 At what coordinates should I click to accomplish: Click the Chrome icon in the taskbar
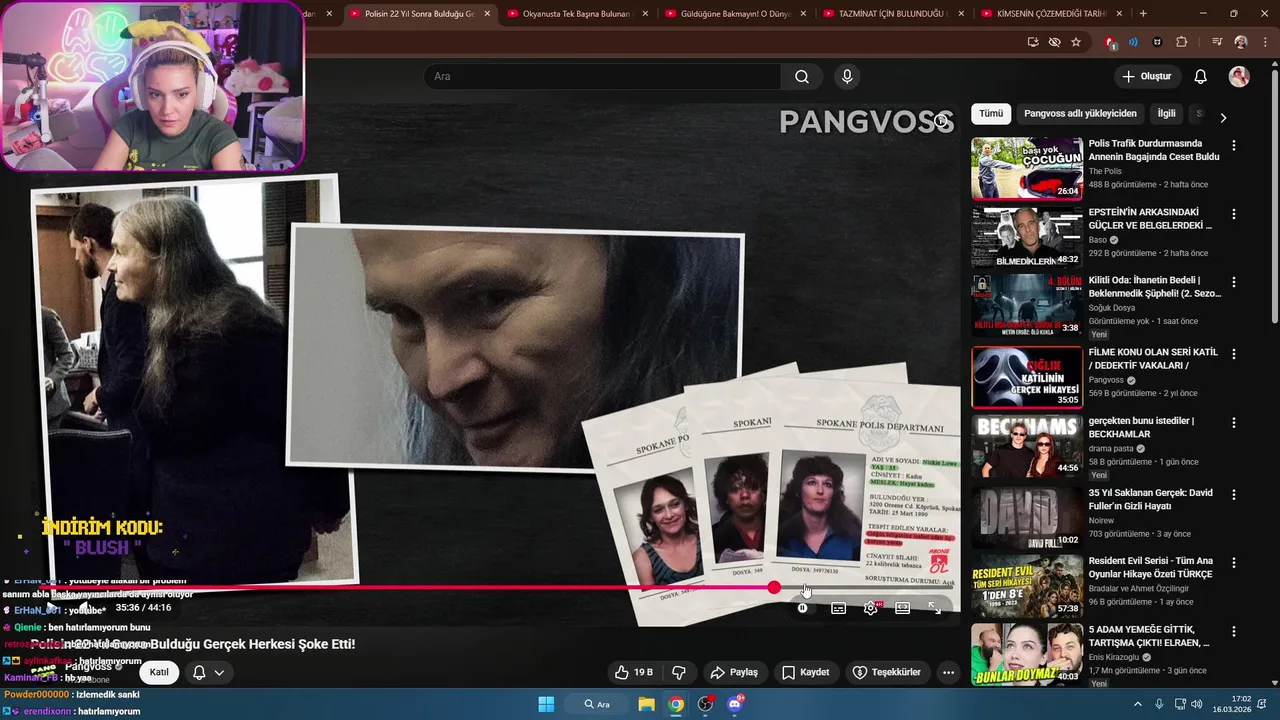tap(677, 704)
